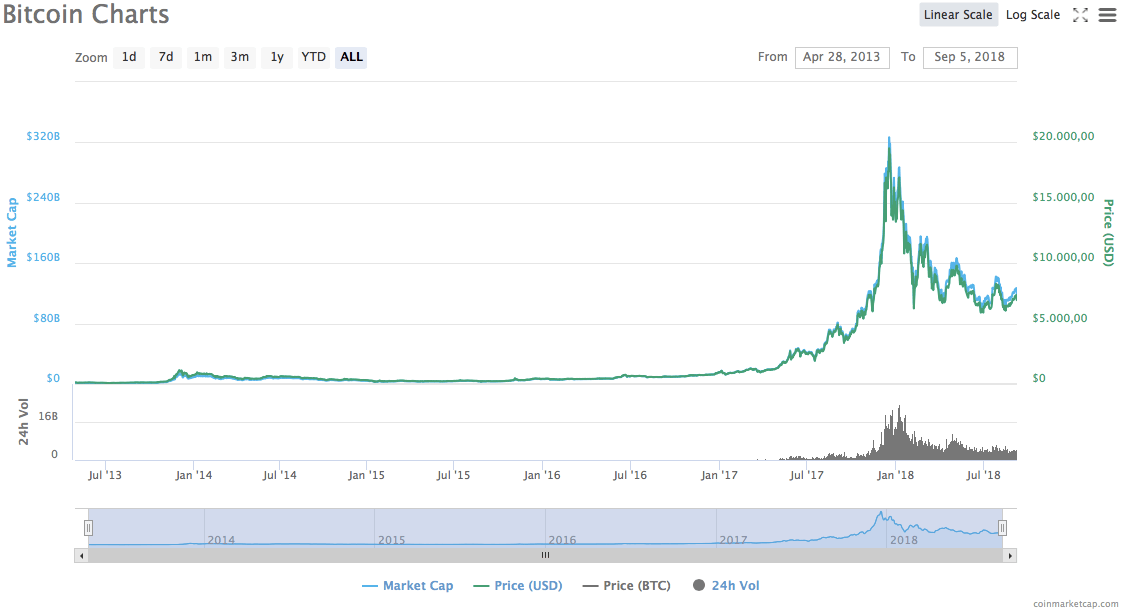Select the ALL zoom tab
This screenshot has height=612, width=1123.
point(351,57)
